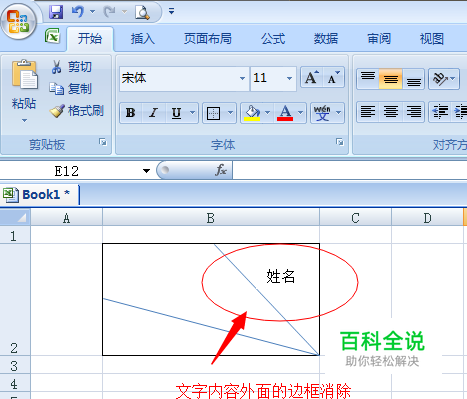Switch to the 插入 ribbon tab
This screenshot has height=399, width=467.
[143, 39]
